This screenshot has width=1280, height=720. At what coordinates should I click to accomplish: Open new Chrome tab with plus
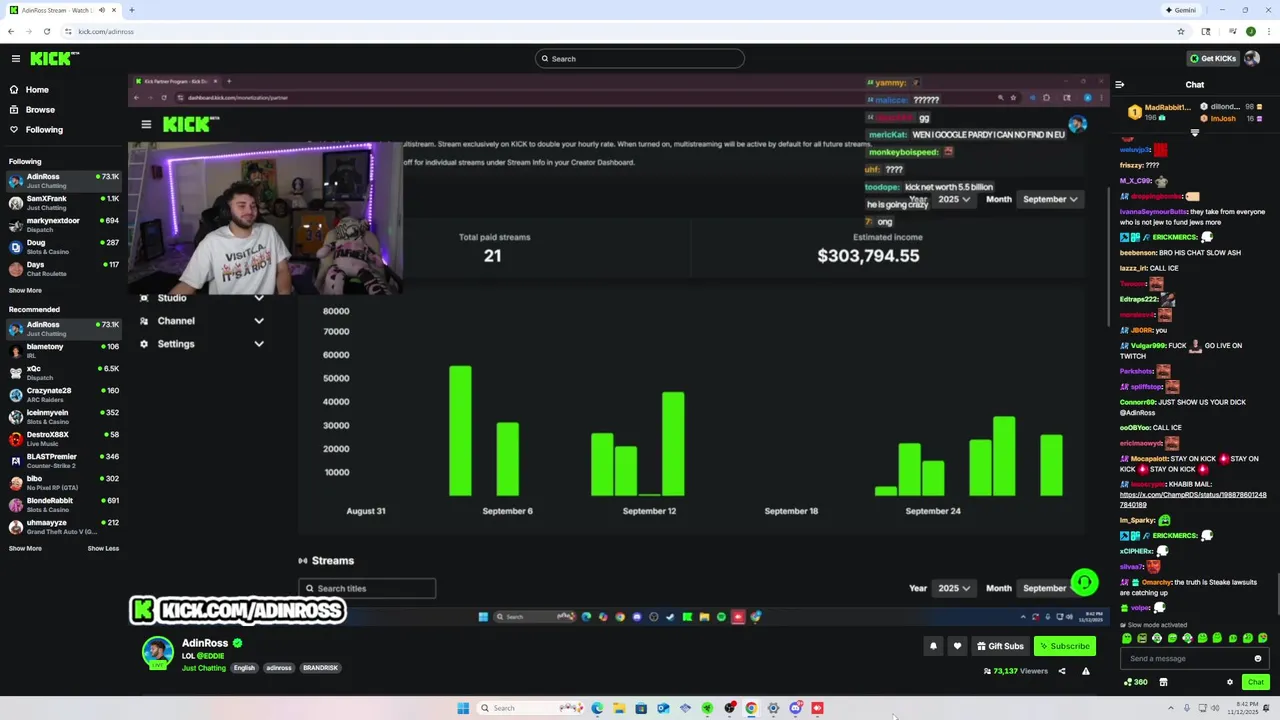pyautogui.click(x=132, y=10)
